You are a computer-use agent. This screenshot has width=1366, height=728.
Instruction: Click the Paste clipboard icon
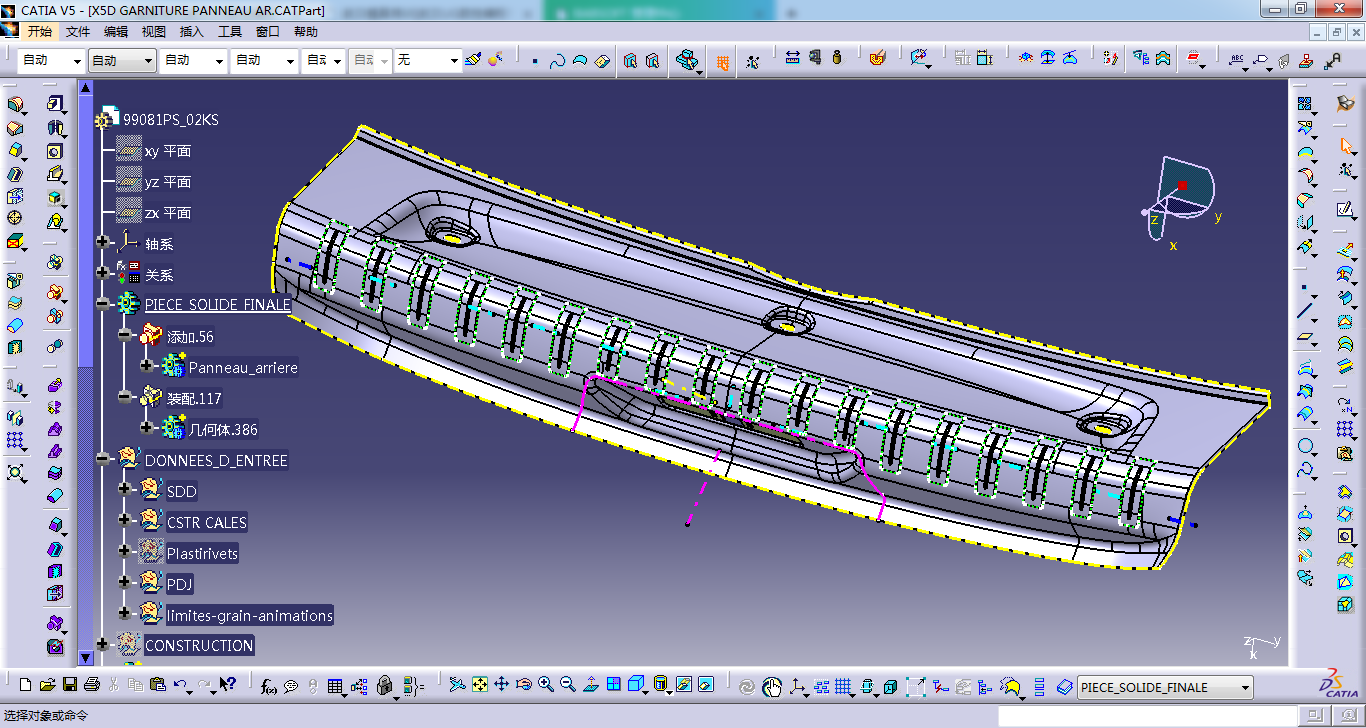[x=158, y=685]
